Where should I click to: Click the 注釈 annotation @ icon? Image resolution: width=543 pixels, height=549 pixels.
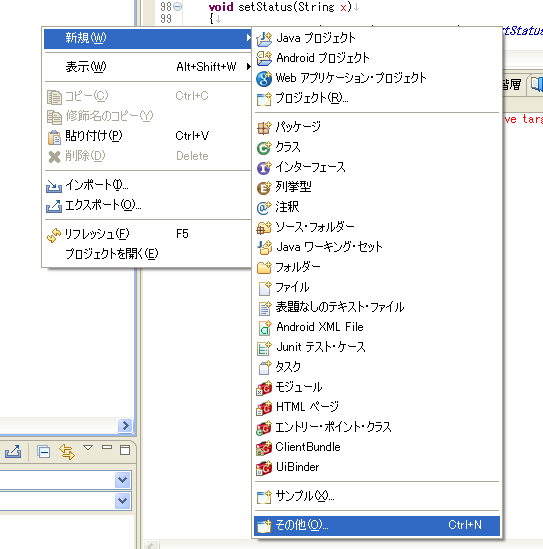(x=264, y=208)
